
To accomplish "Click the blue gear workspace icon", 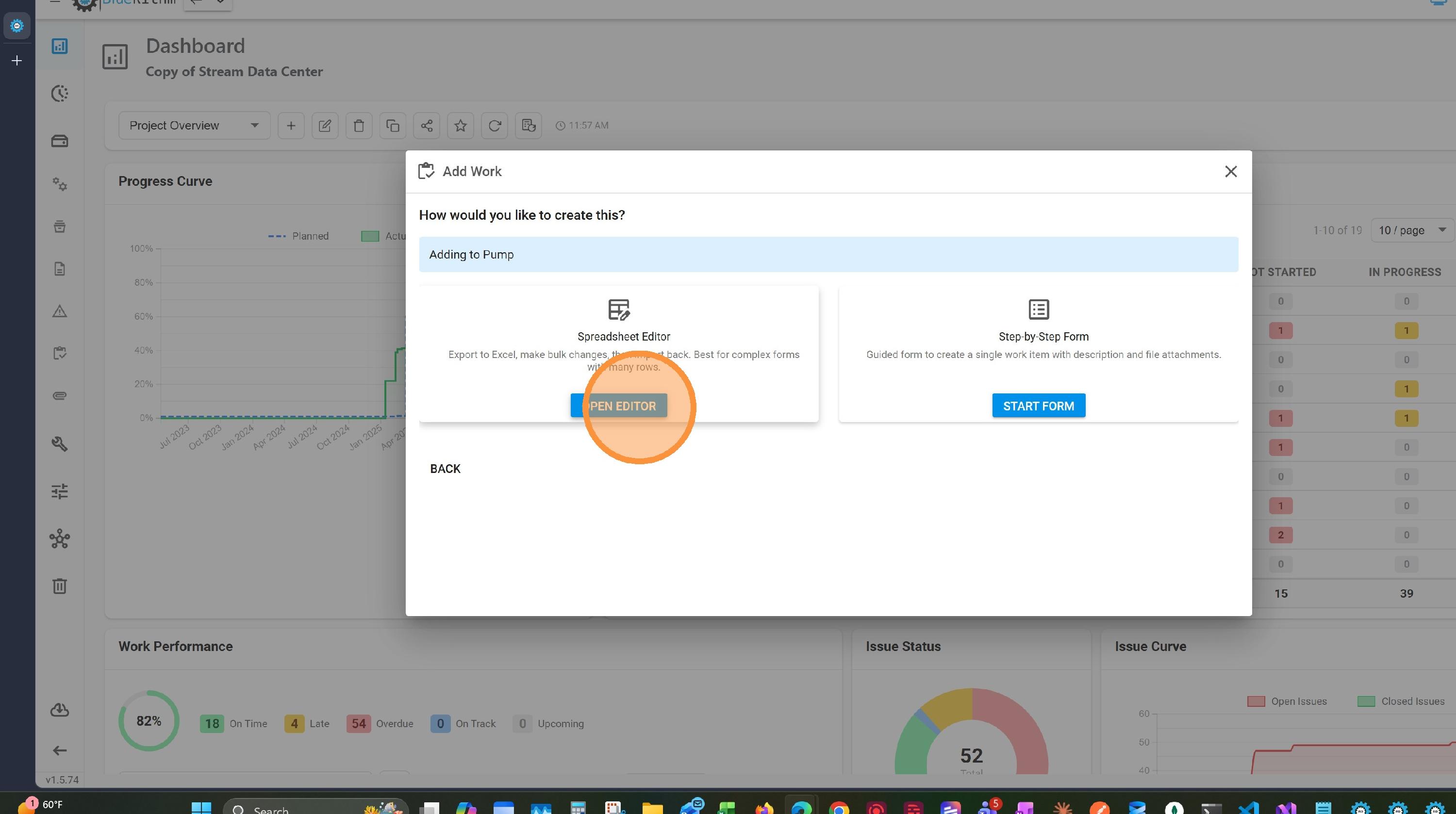I will [17, 25].
